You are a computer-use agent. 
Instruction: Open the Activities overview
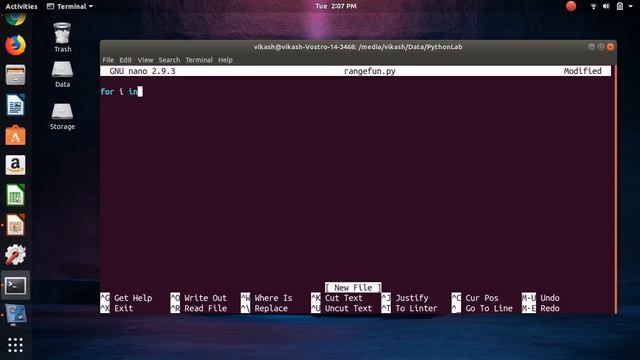pos(21,6)
